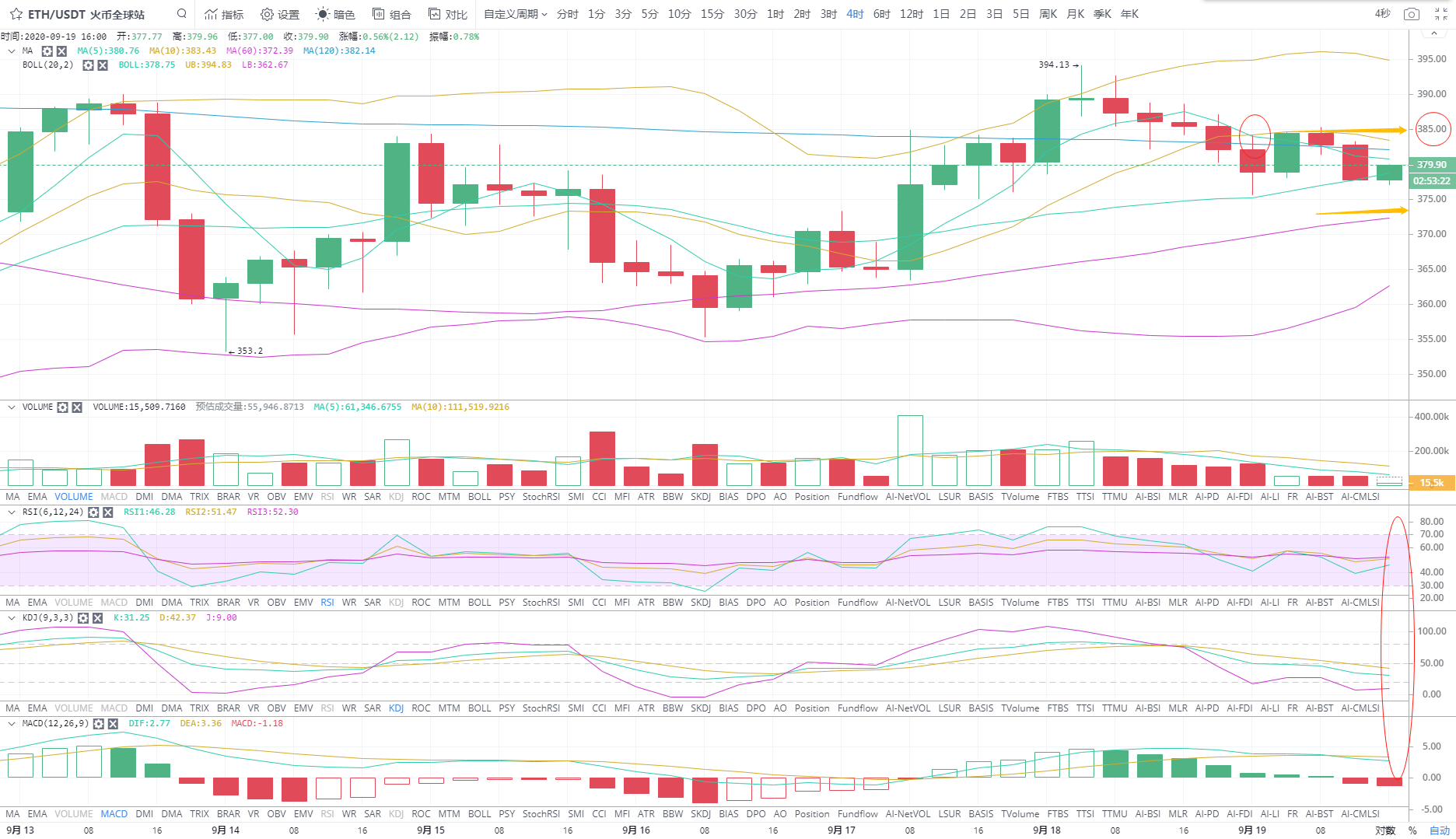This screenshot has height=839, width=1456.
Task: Open the indicators (指标) menu
Action: click(x=224, y=14)
